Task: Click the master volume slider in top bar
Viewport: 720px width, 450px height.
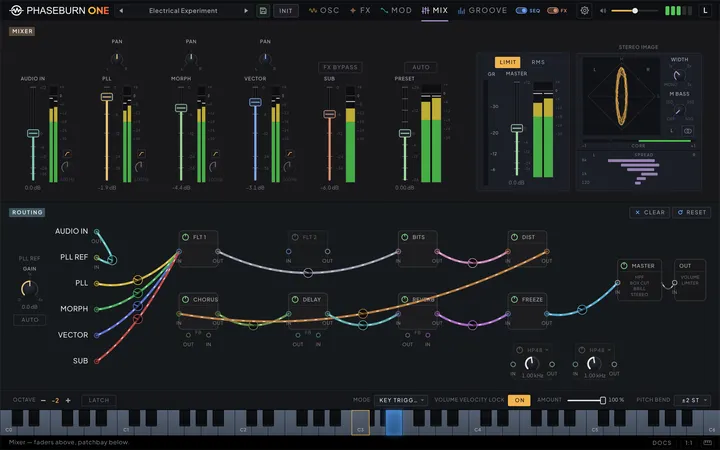Action: (635, 11)
